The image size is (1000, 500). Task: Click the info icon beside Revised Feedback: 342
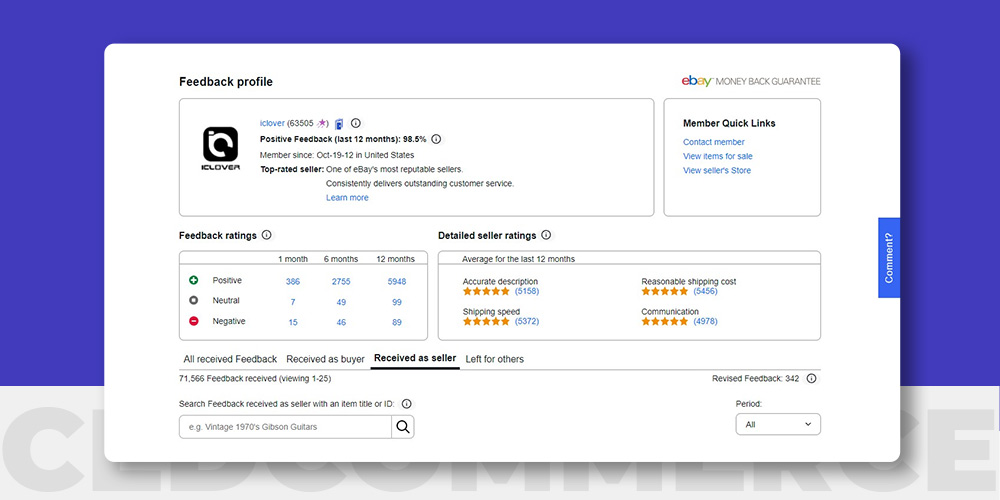[811, 378]
